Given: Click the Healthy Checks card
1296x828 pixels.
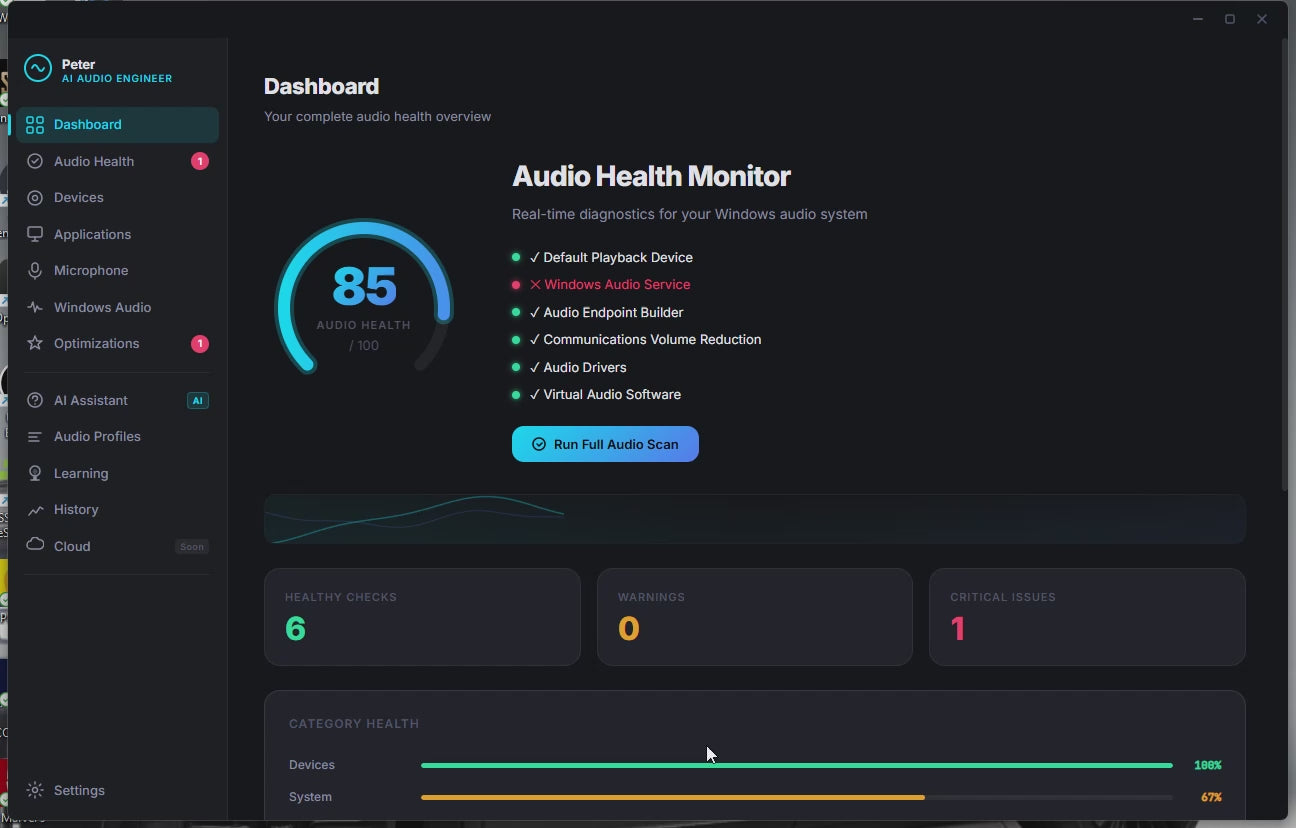Looking at the screenshot, I should pyautogui.click(x=422, y=617).
